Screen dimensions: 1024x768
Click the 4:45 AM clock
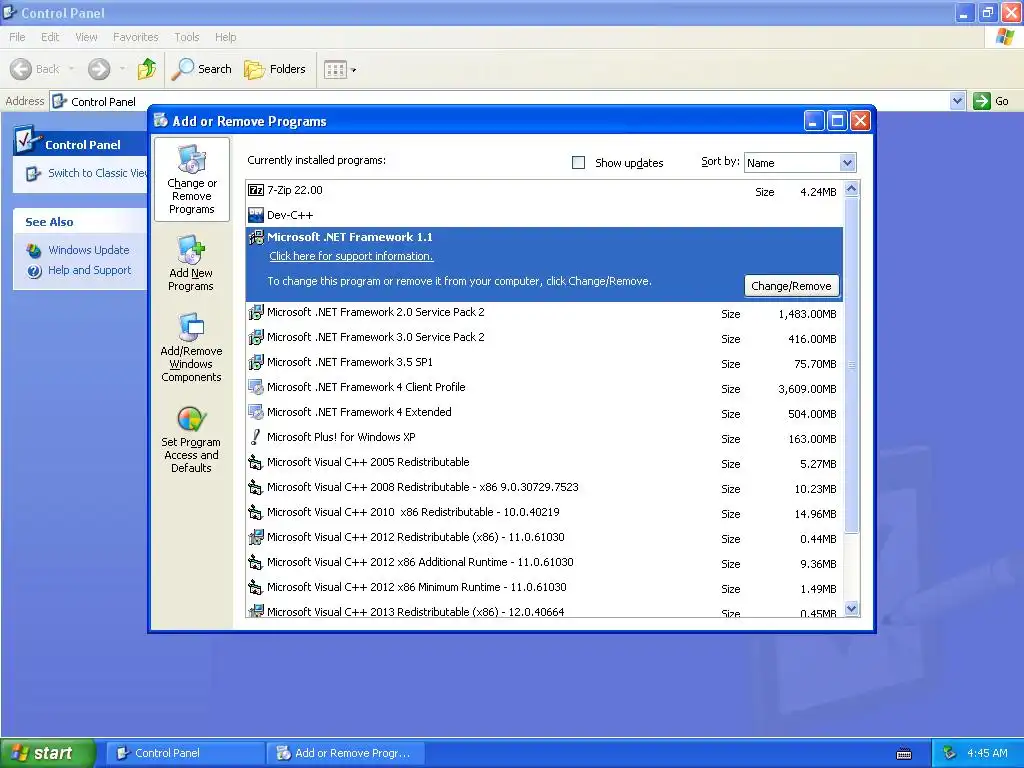pos(987,753)
